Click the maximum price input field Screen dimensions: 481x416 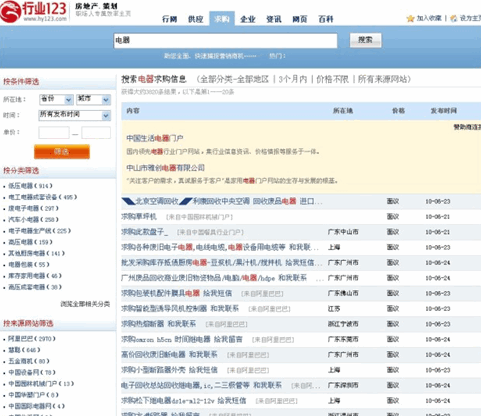96,133
